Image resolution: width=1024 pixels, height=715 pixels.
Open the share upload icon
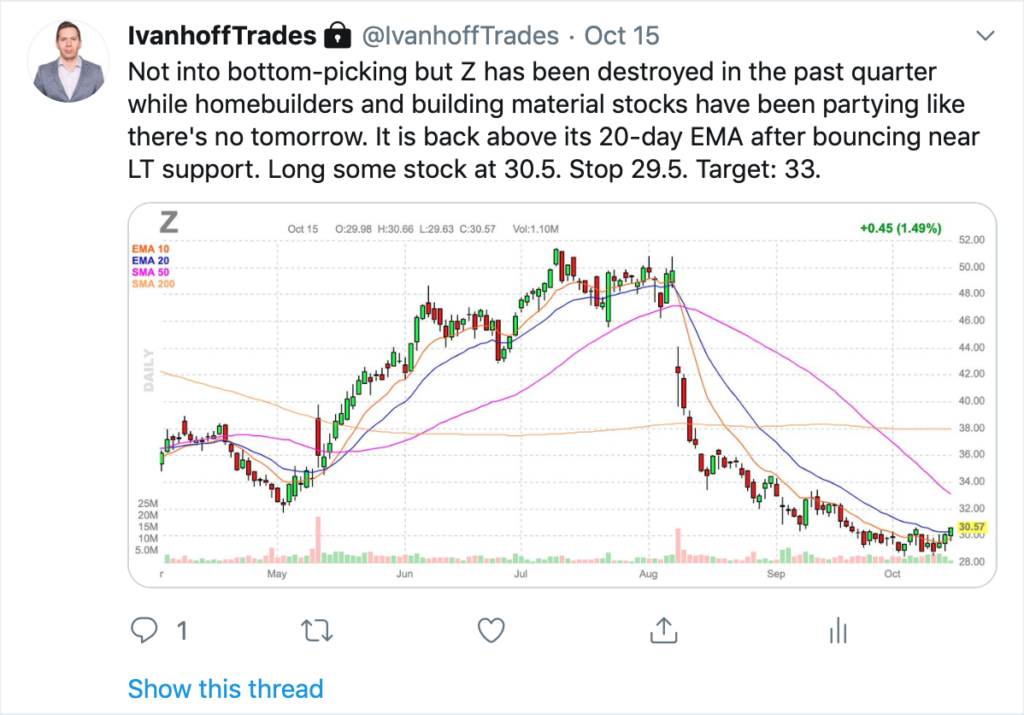click(x=664, y=630)
